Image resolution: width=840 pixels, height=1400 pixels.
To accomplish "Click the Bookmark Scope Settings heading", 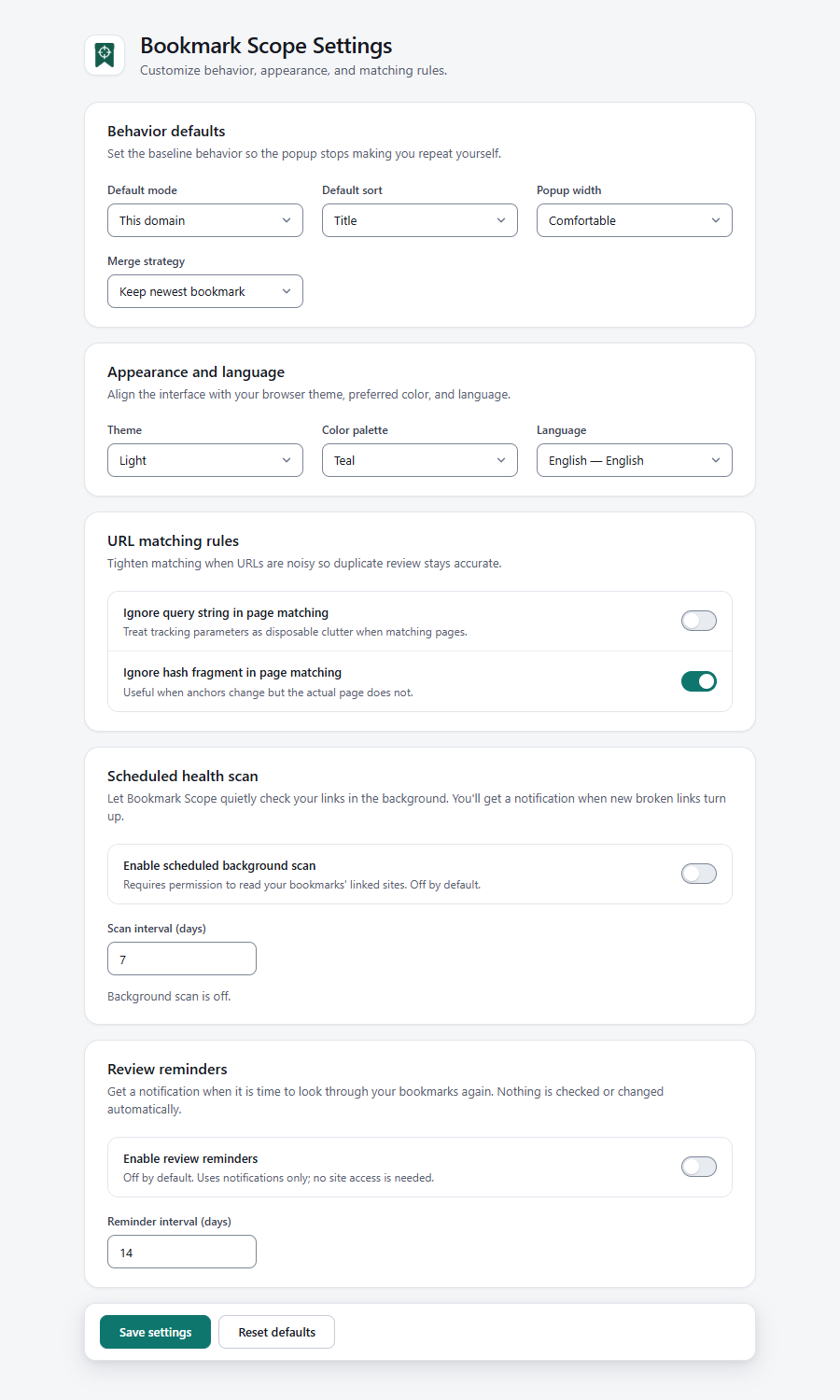I will point(266,46).
